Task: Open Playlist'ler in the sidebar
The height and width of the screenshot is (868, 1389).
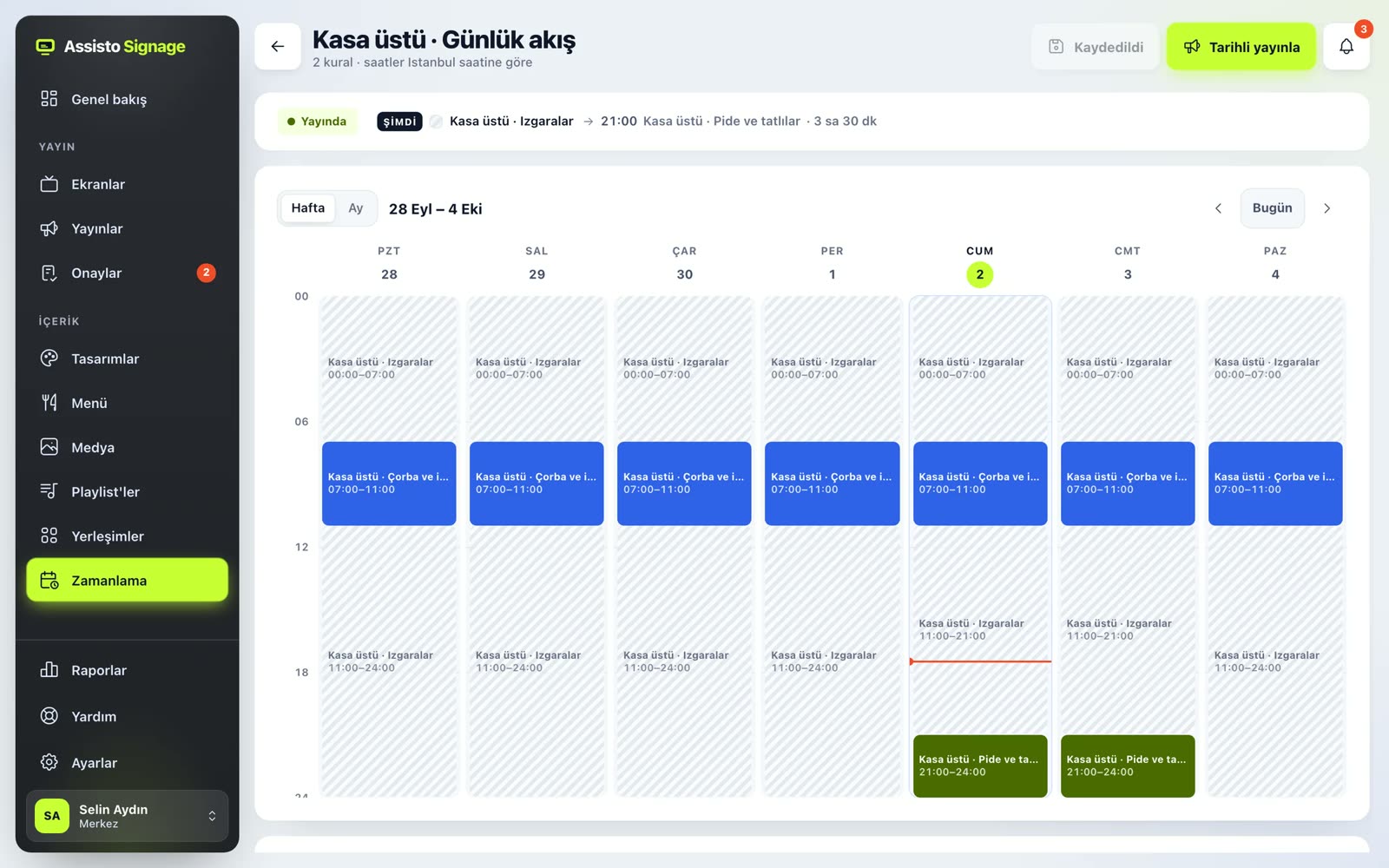Action: pyautogui.click(x=127, y=491)
